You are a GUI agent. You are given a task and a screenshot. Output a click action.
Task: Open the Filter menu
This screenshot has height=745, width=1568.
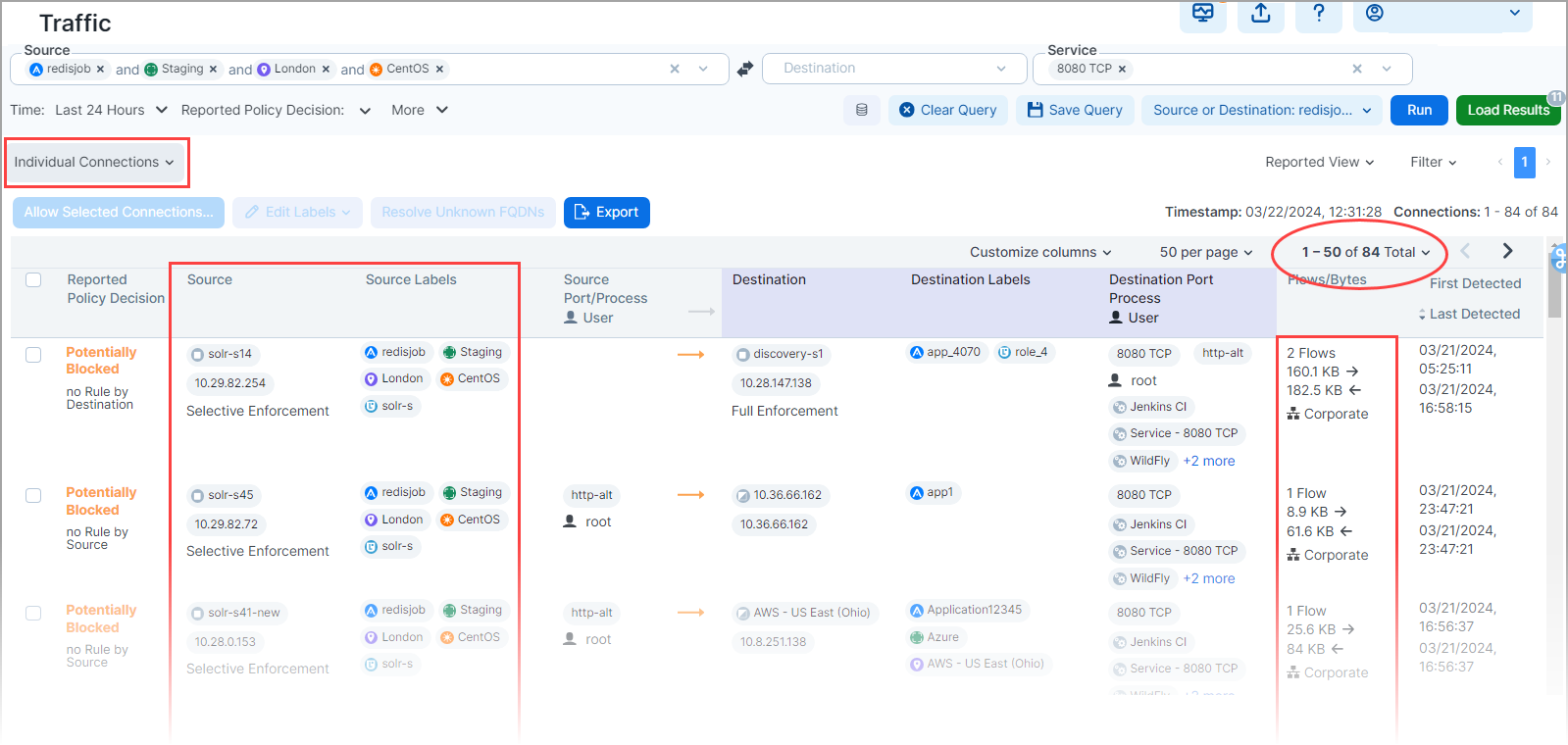tap(1433, 162)
